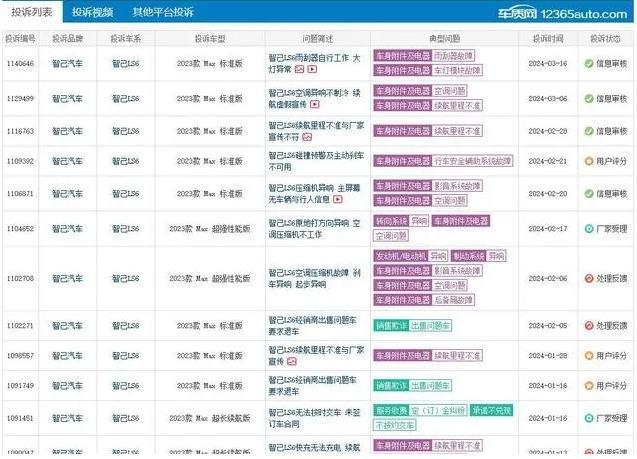Click 空调问题 tag in row 1129499

coord(449,91)
